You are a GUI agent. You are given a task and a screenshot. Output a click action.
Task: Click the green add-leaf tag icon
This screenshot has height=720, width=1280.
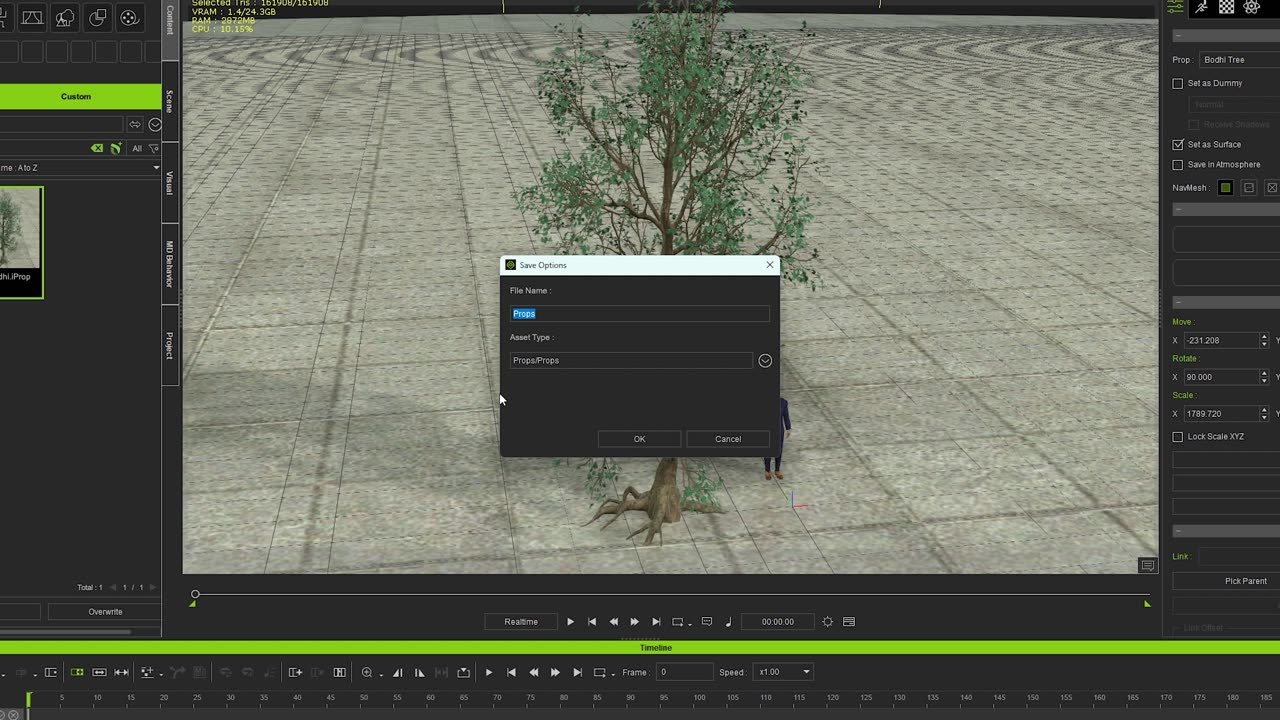coord(116,148)
